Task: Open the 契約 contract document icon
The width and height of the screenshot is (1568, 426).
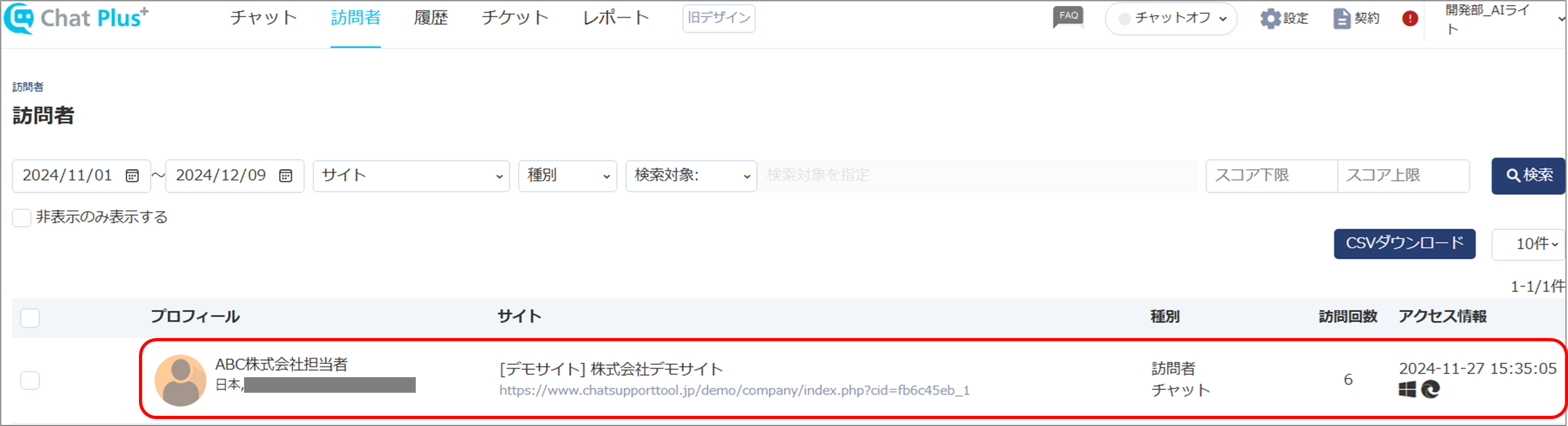Action: coord(1342,18)
